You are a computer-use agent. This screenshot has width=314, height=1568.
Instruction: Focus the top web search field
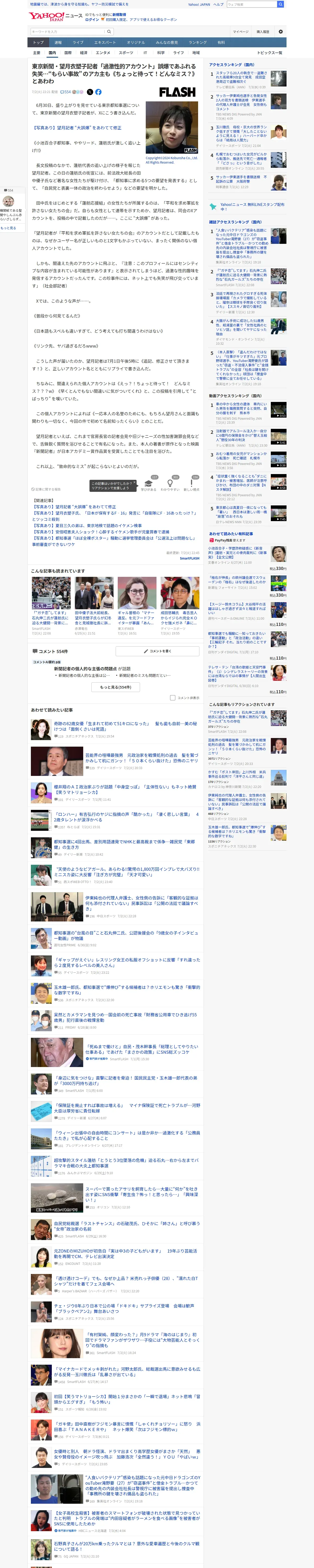(x=252, y=4)
